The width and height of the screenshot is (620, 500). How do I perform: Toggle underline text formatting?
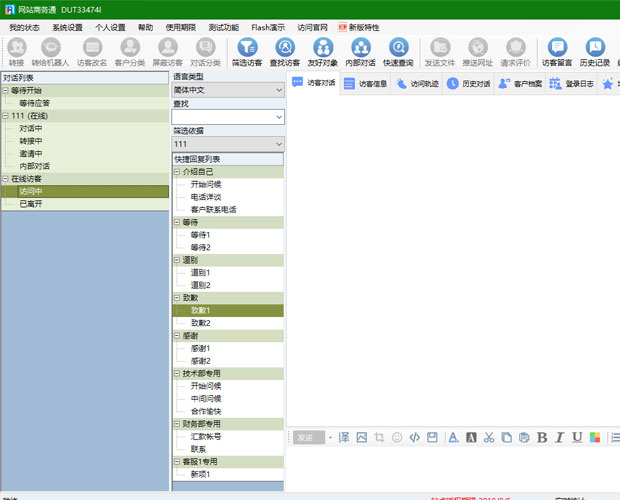[x=577, y=437]
